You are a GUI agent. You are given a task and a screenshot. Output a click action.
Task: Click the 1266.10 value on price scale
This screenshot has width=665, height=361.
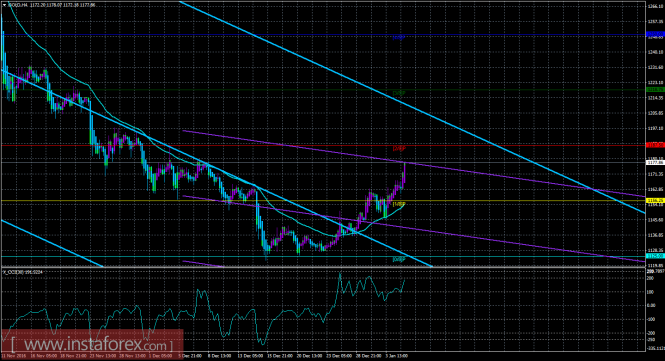(x=655, y=6)
